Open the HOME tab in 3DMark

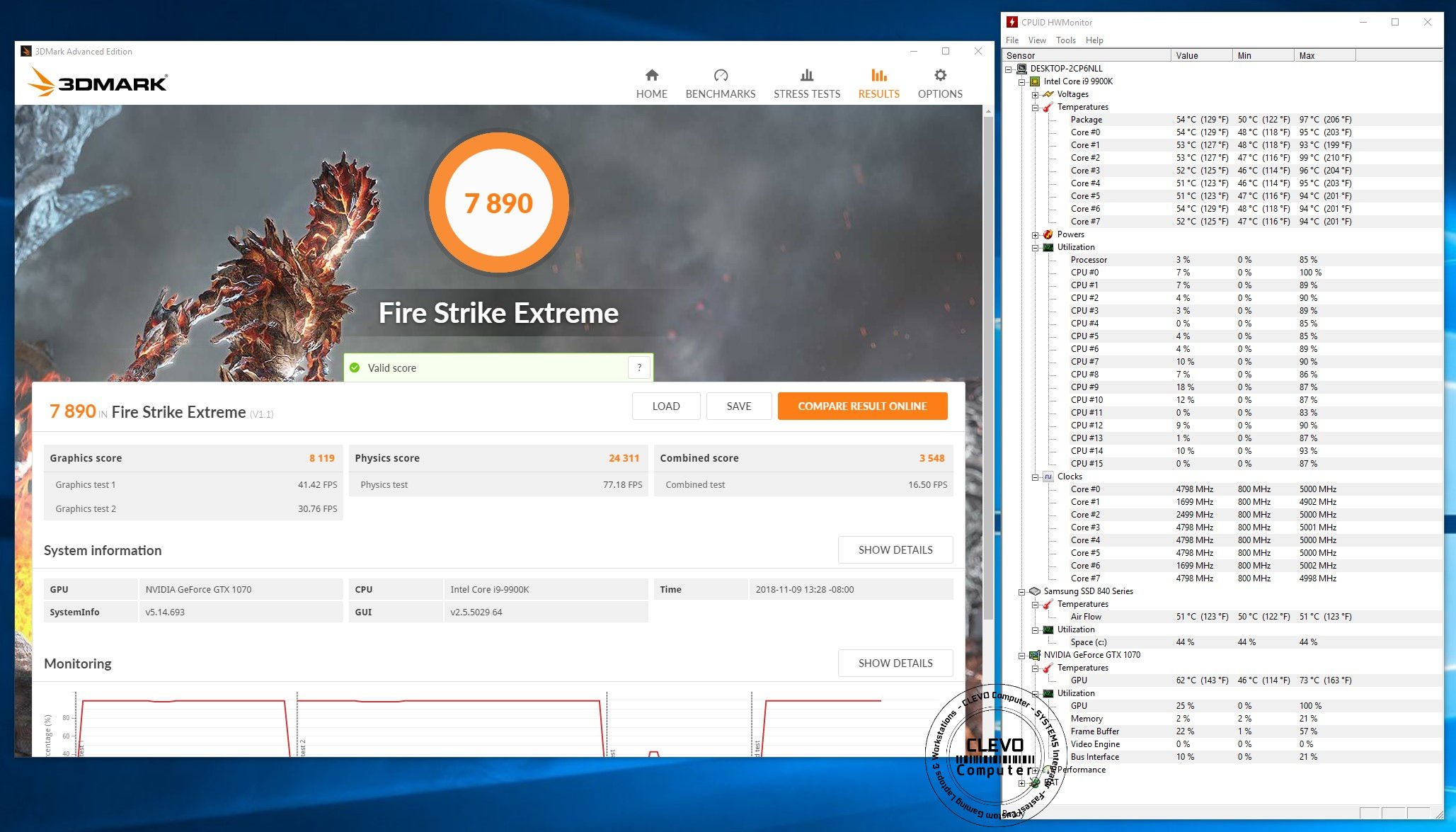tap(651, 84)
